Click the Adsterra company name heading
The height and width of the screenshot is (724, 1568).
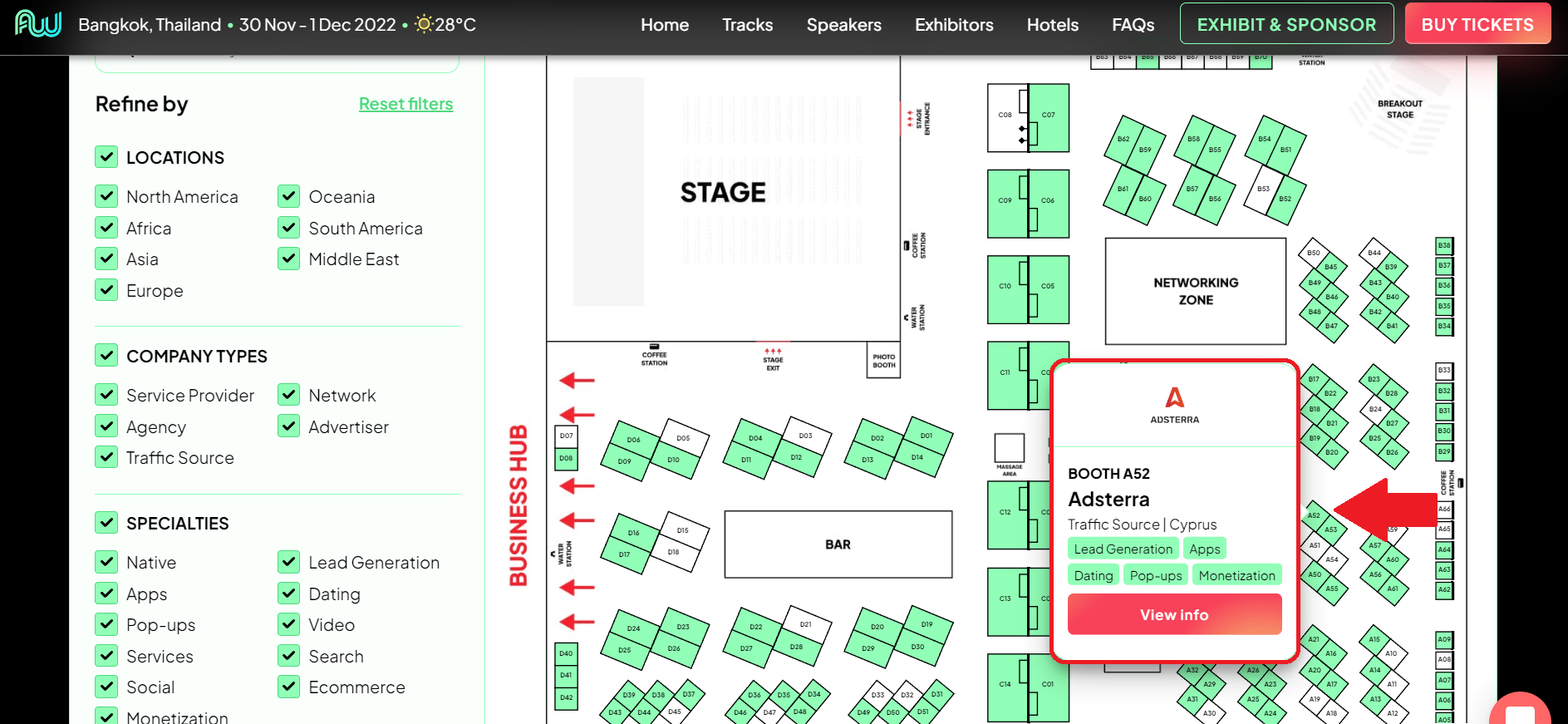(x=1108, y=500)
